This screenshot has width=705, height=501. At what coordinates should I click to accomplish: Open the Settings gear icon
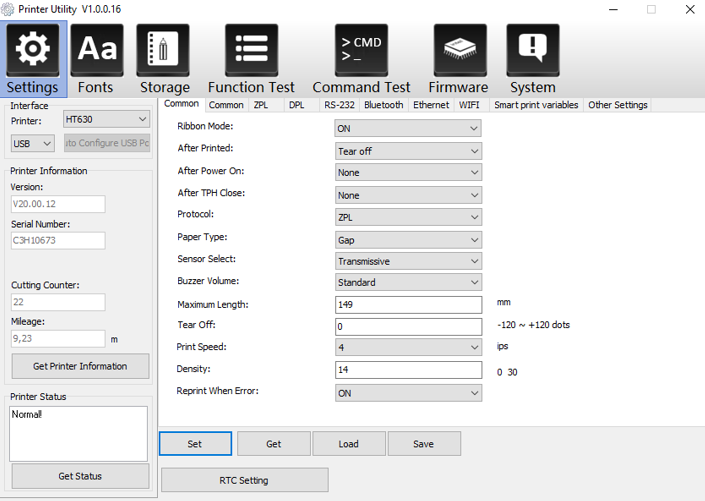coord(33,51)
